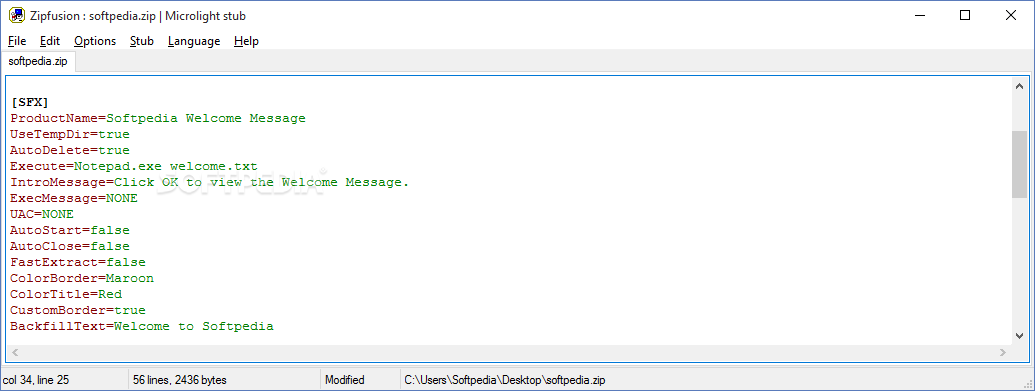Open the File menu

17,41
